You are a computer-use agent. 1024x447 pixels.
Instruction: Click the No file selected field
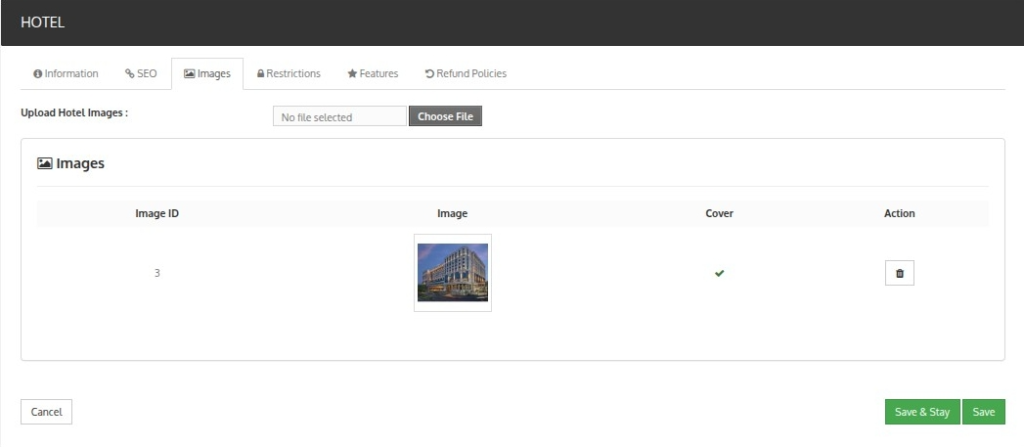click(x=340, y=116)
